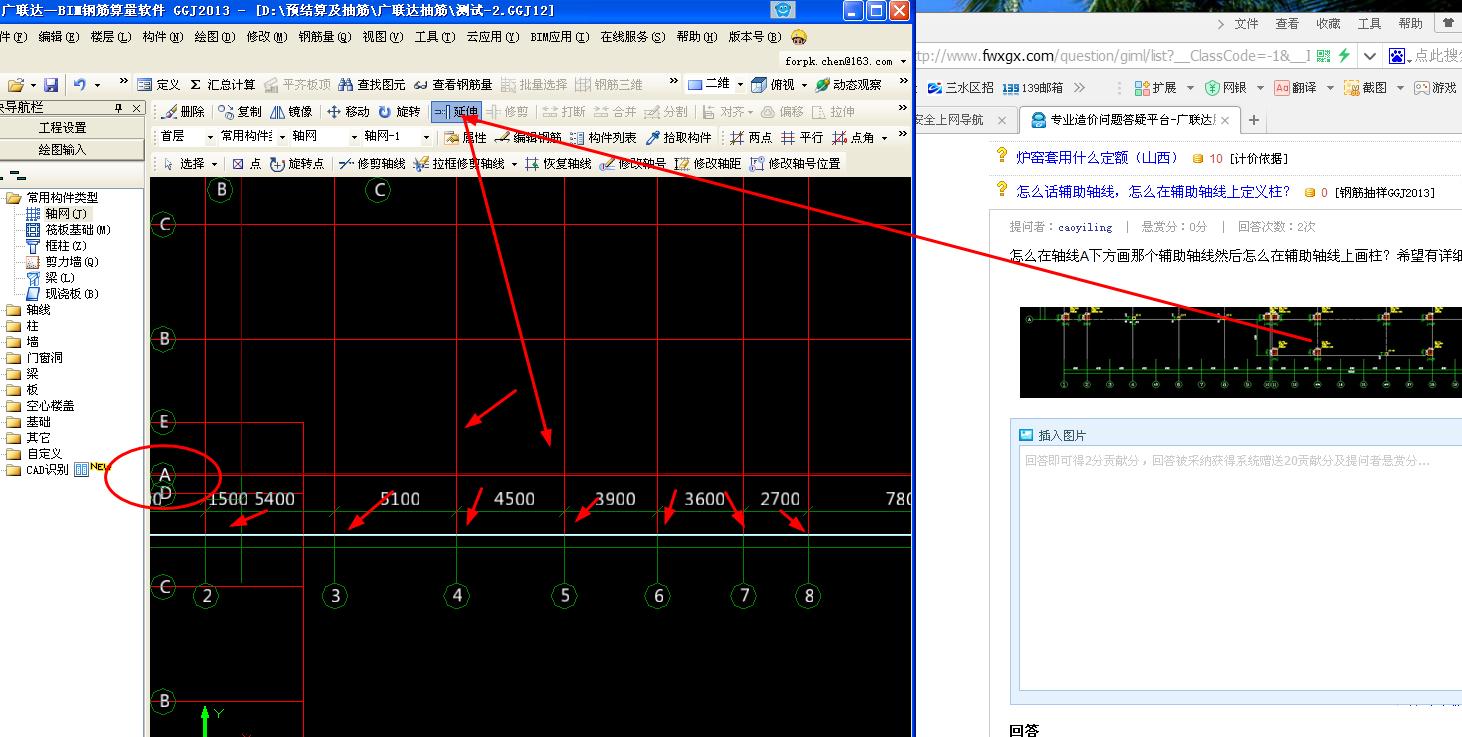Viewport: 1462px width, 737px height.
Task: Select the 复制 (Copy) tool
Action: click(x=240, y=111)
